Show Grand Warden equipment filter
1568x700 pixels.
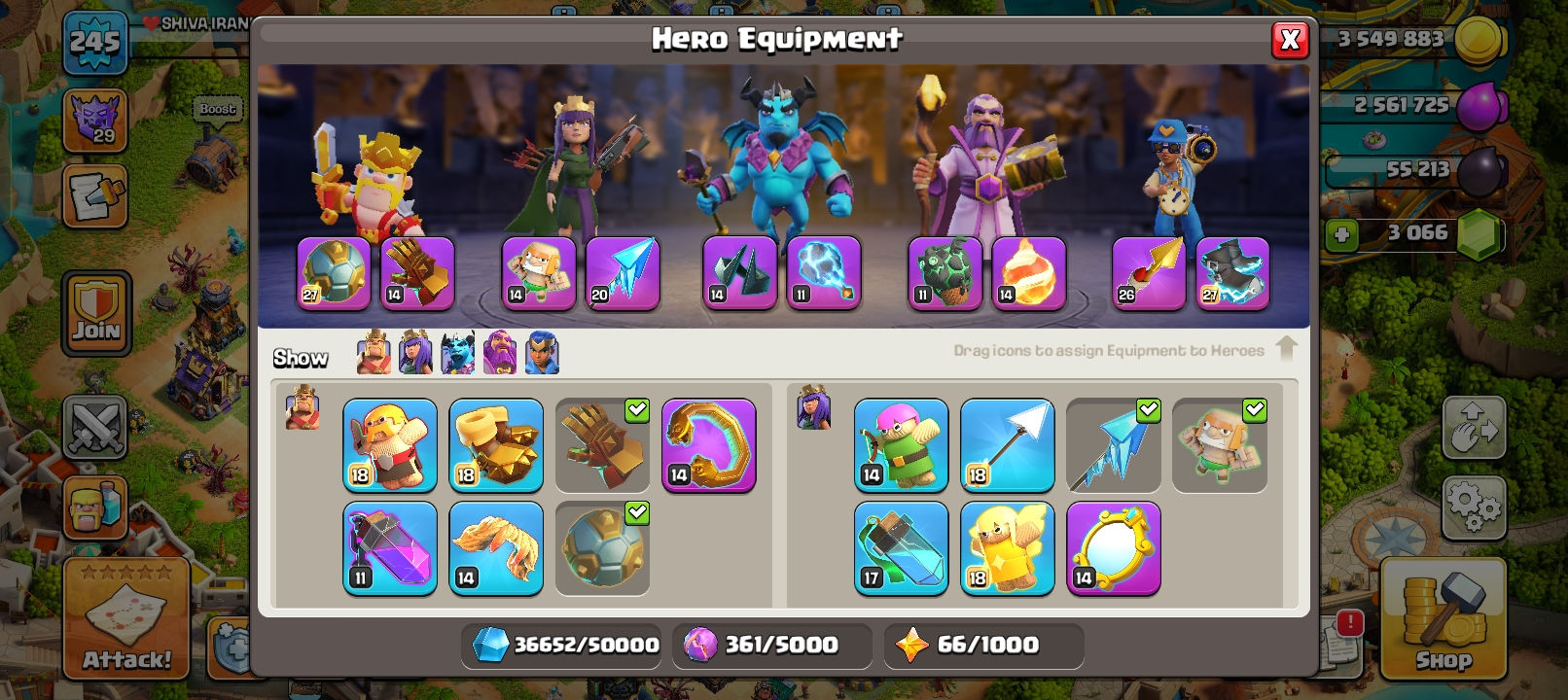[x=500, y=352]
